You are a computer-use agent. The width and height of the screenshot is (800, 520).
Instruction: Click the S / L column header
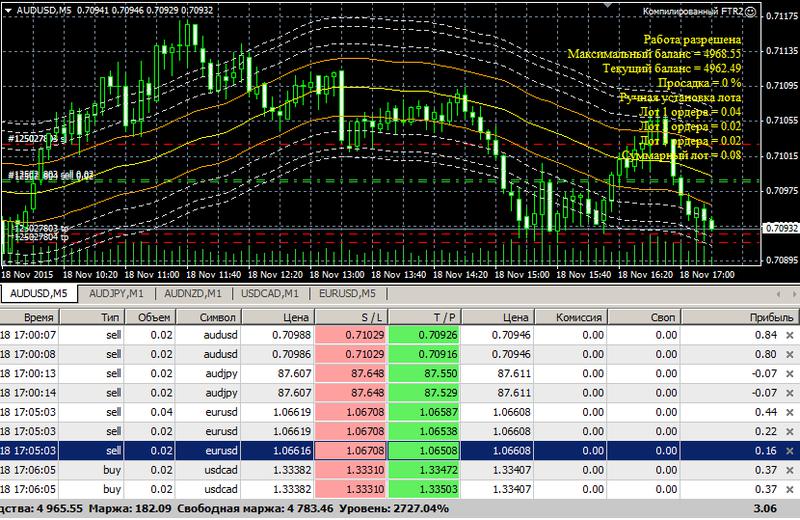pyautogui.click(x=349, y=316)
